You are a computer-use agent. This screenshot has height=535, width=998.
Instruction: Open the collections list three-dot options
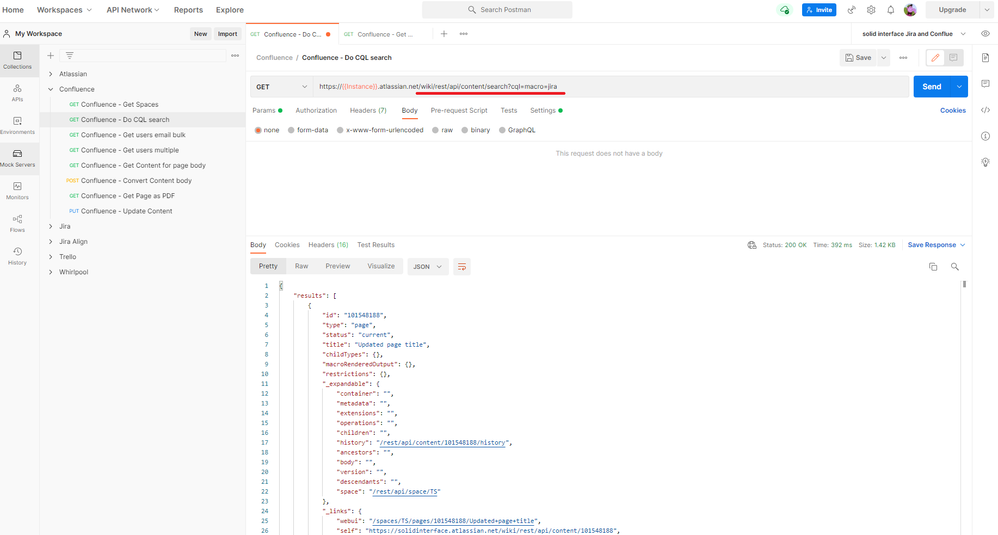(x=235, y=55)
